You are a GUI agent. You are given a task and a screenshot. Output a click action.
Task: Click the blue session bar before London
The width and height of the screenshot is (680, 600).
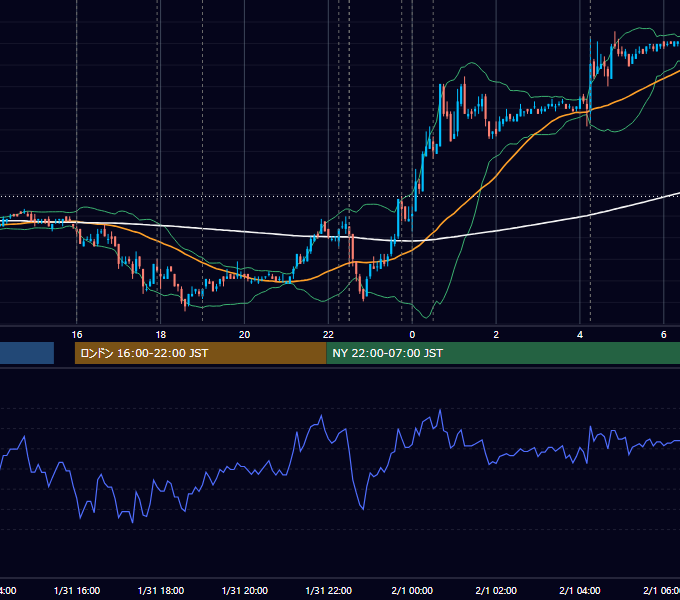click(27, 353)
